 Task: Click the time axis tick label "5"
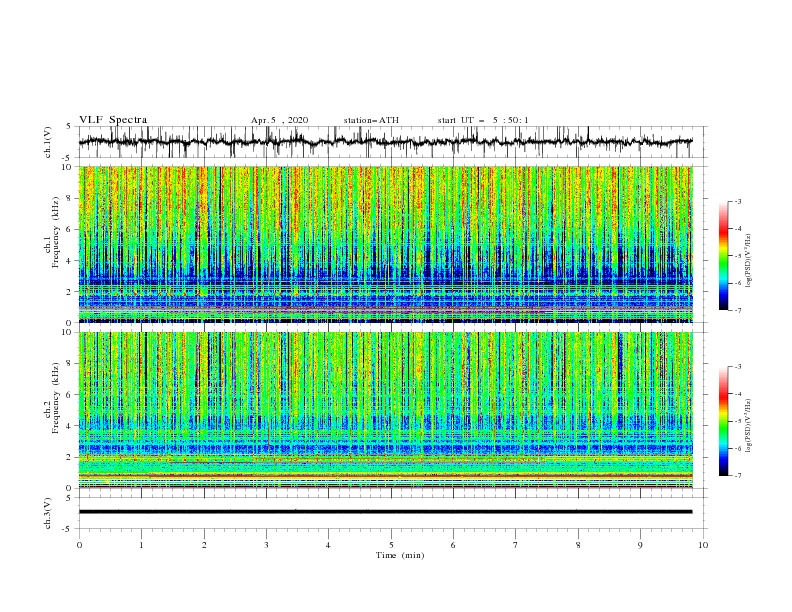coord(391,545)
